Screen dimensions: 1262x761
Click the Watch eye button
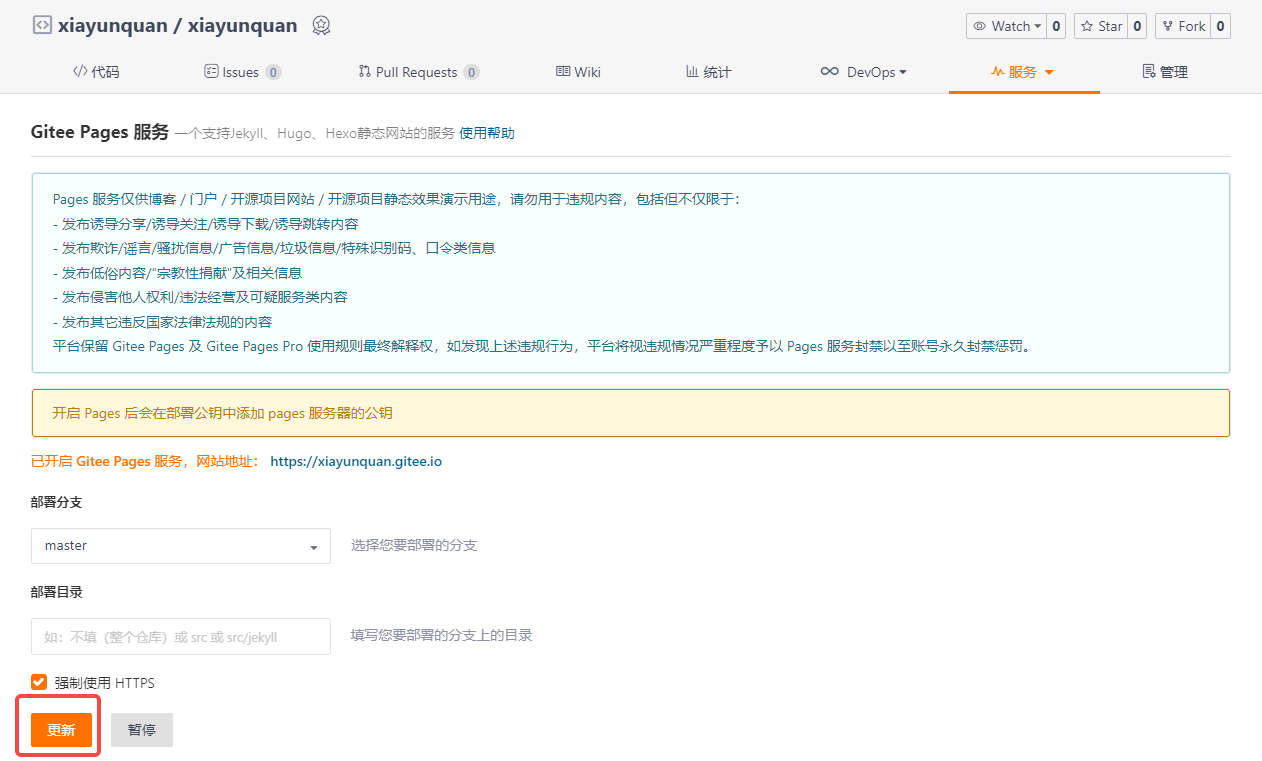pos(1006,26)
